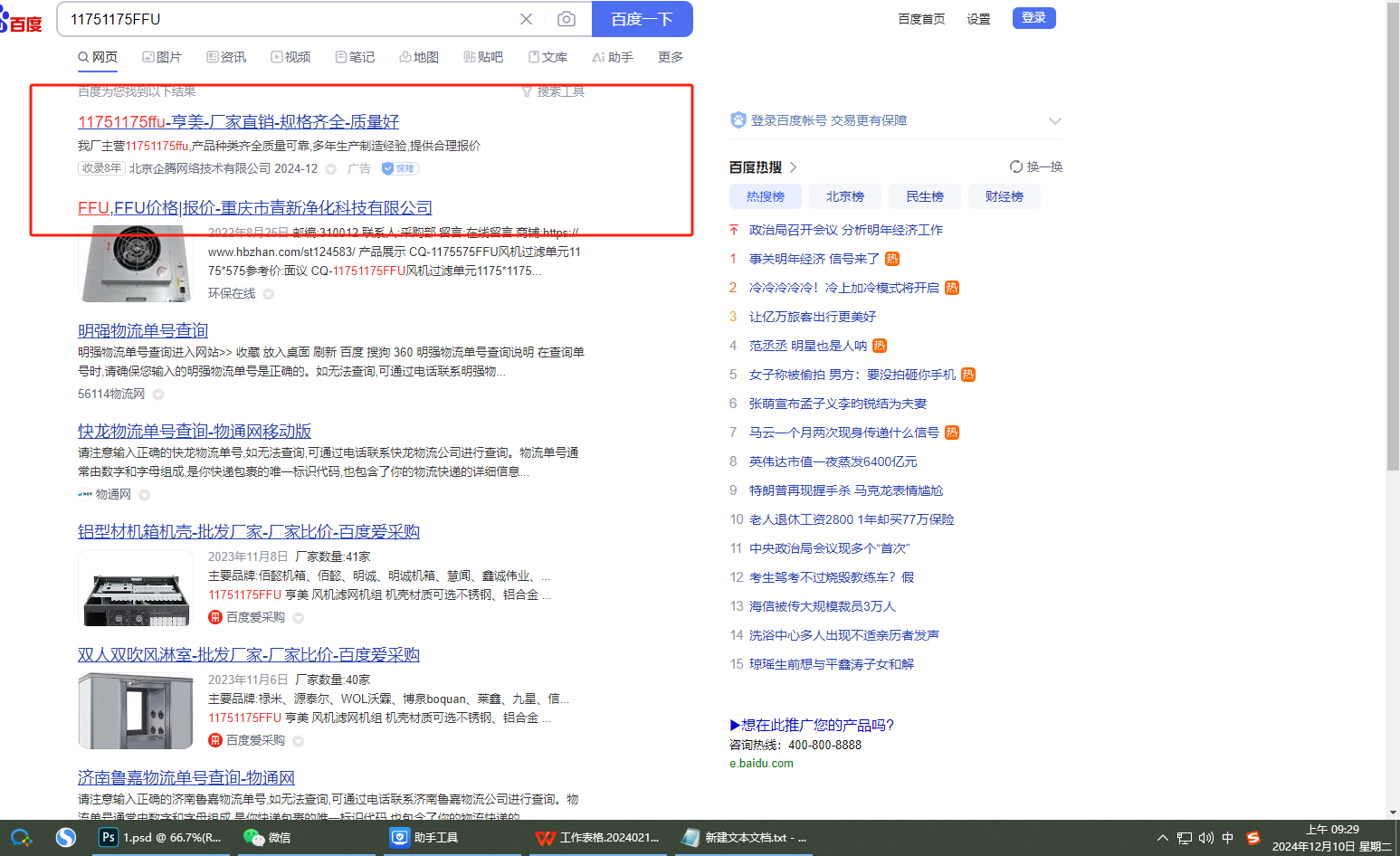1400x856 pixels.
Task: Switch to the 图片 tab
Action: tap(162, 57)
